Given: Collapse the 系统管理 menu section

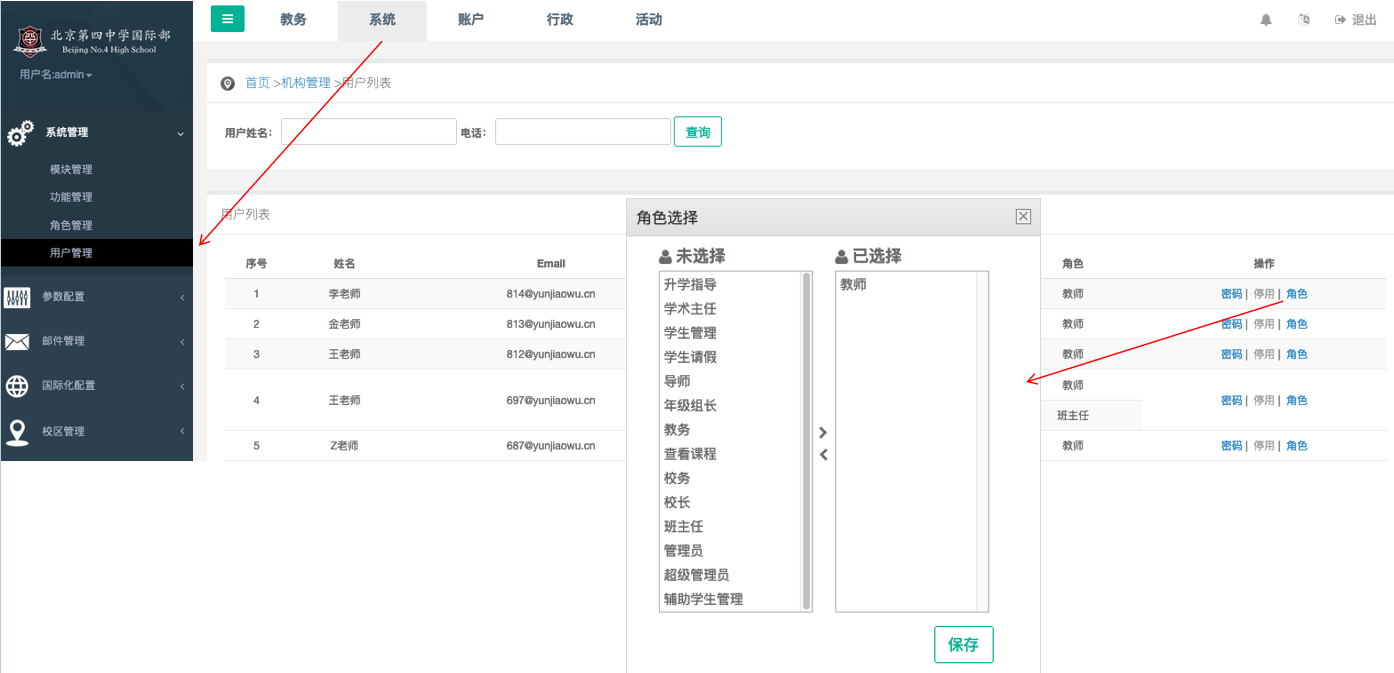Looking at the screenshot, I should (181, 133).
